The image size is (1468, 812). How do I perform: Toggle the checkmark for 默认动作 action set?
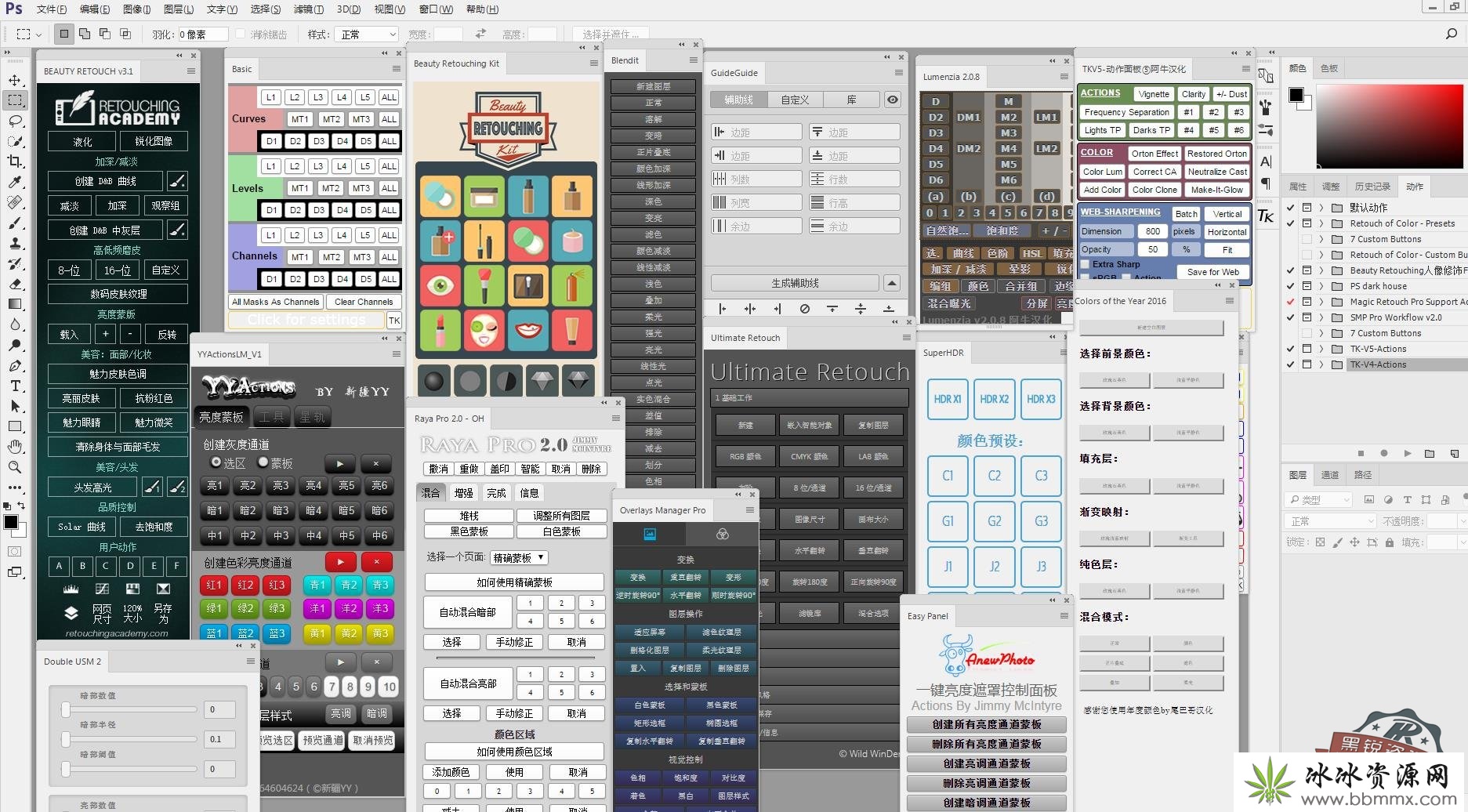click(1291, 208)
